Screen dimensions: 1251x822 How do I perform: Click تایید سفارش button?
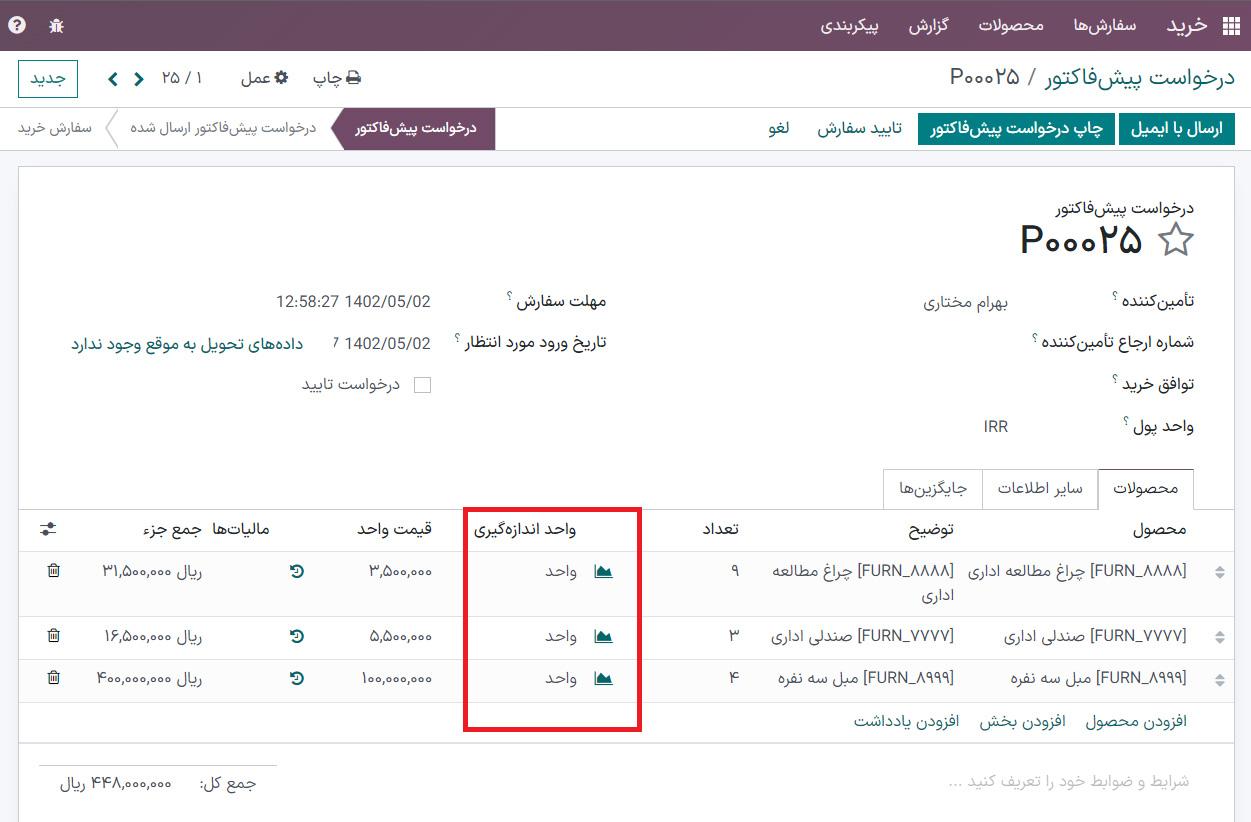point(860,129)
